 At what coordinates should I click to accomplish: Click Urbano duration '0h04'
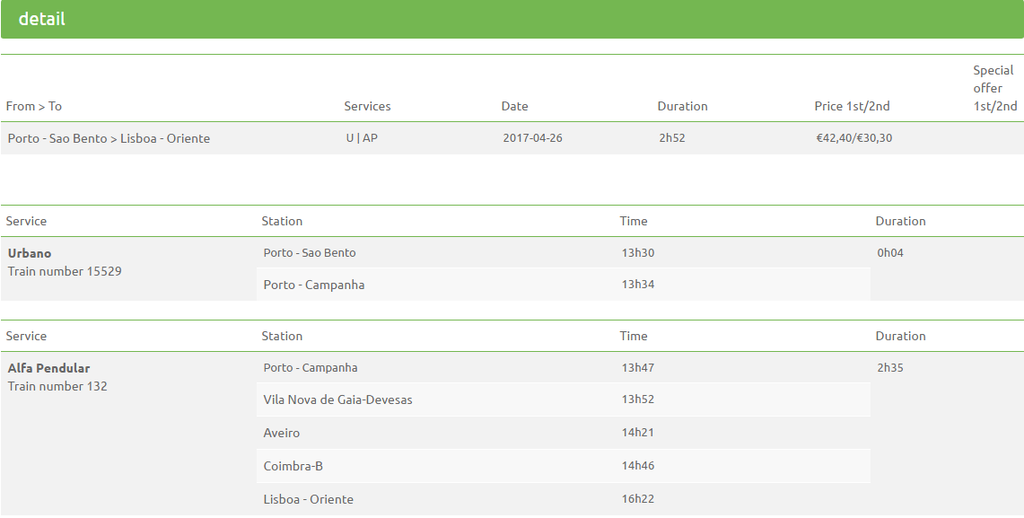click(x=890, y=253)
